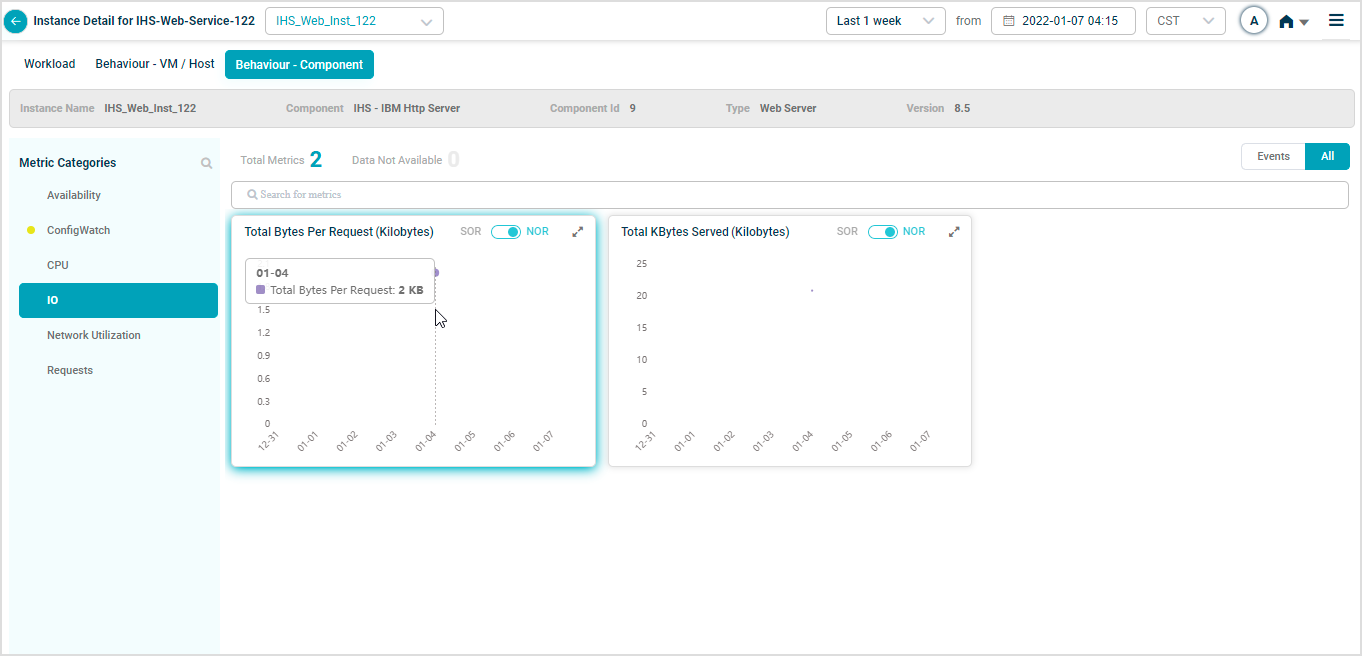Click the user avatar A icon

click(x=1253, y=21)
